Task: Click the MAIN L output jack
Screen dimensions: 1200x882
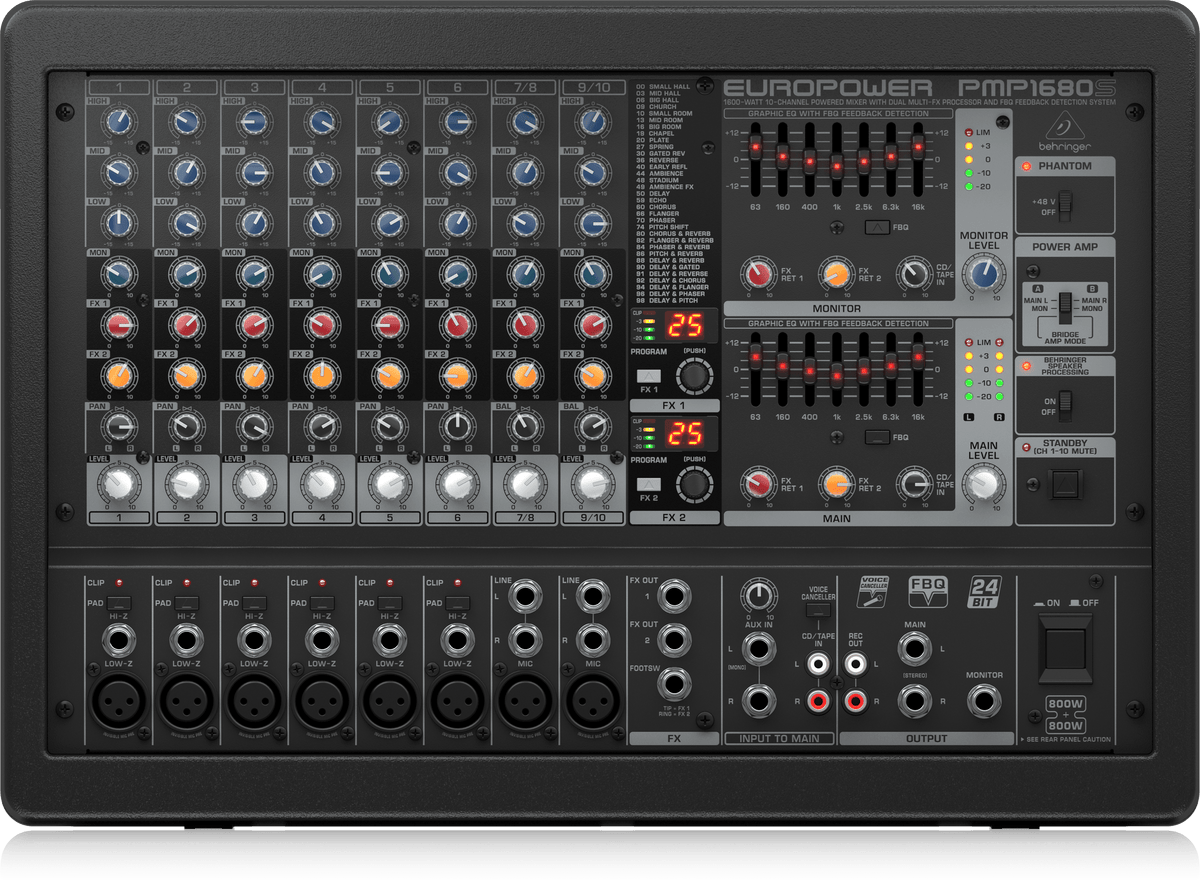Action: click(913, 651)
